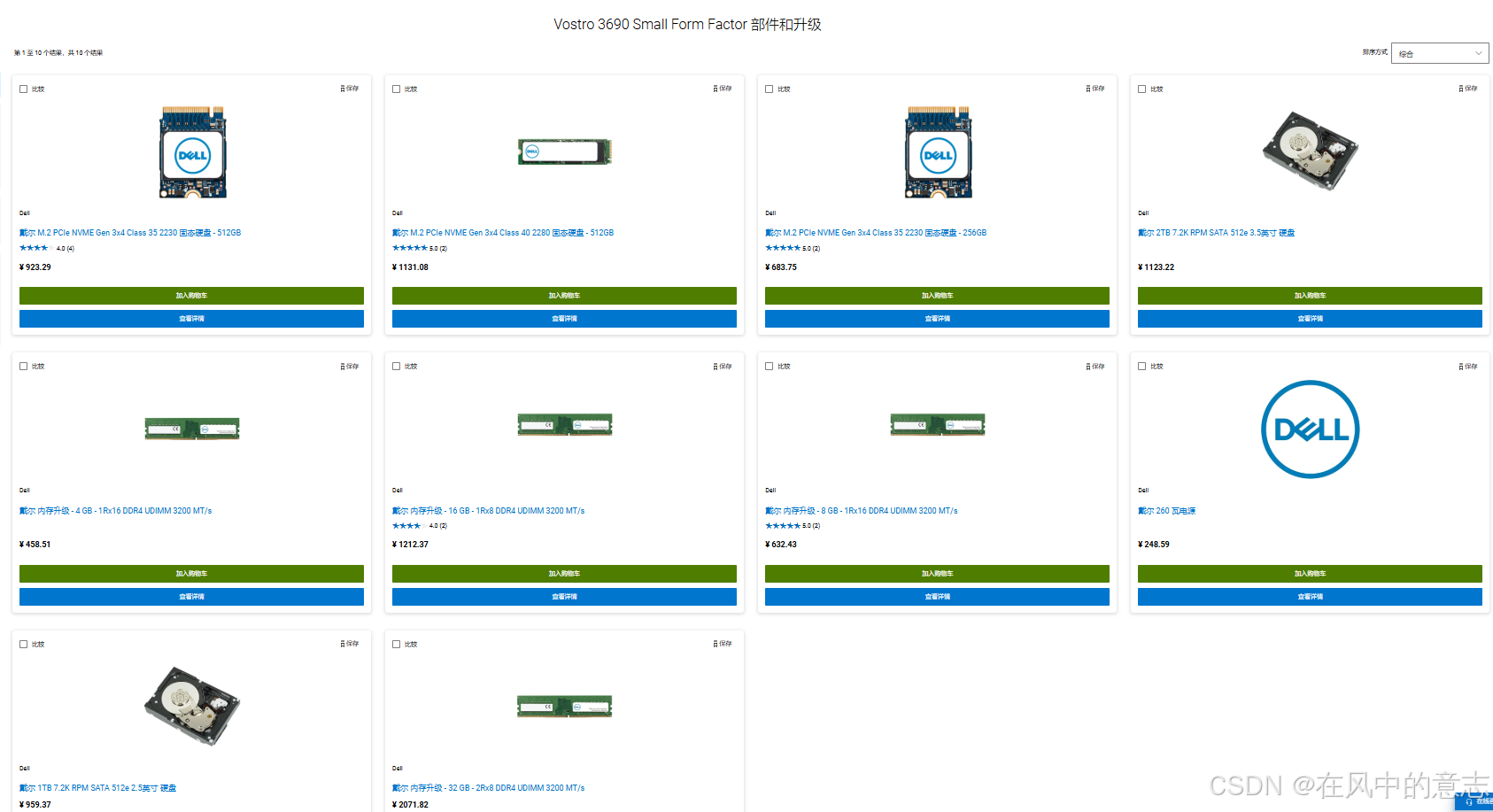Tick compare for 8 GB memory upgrade
Viewport: 1493px width, 812px height.
(x=770, y=367)
